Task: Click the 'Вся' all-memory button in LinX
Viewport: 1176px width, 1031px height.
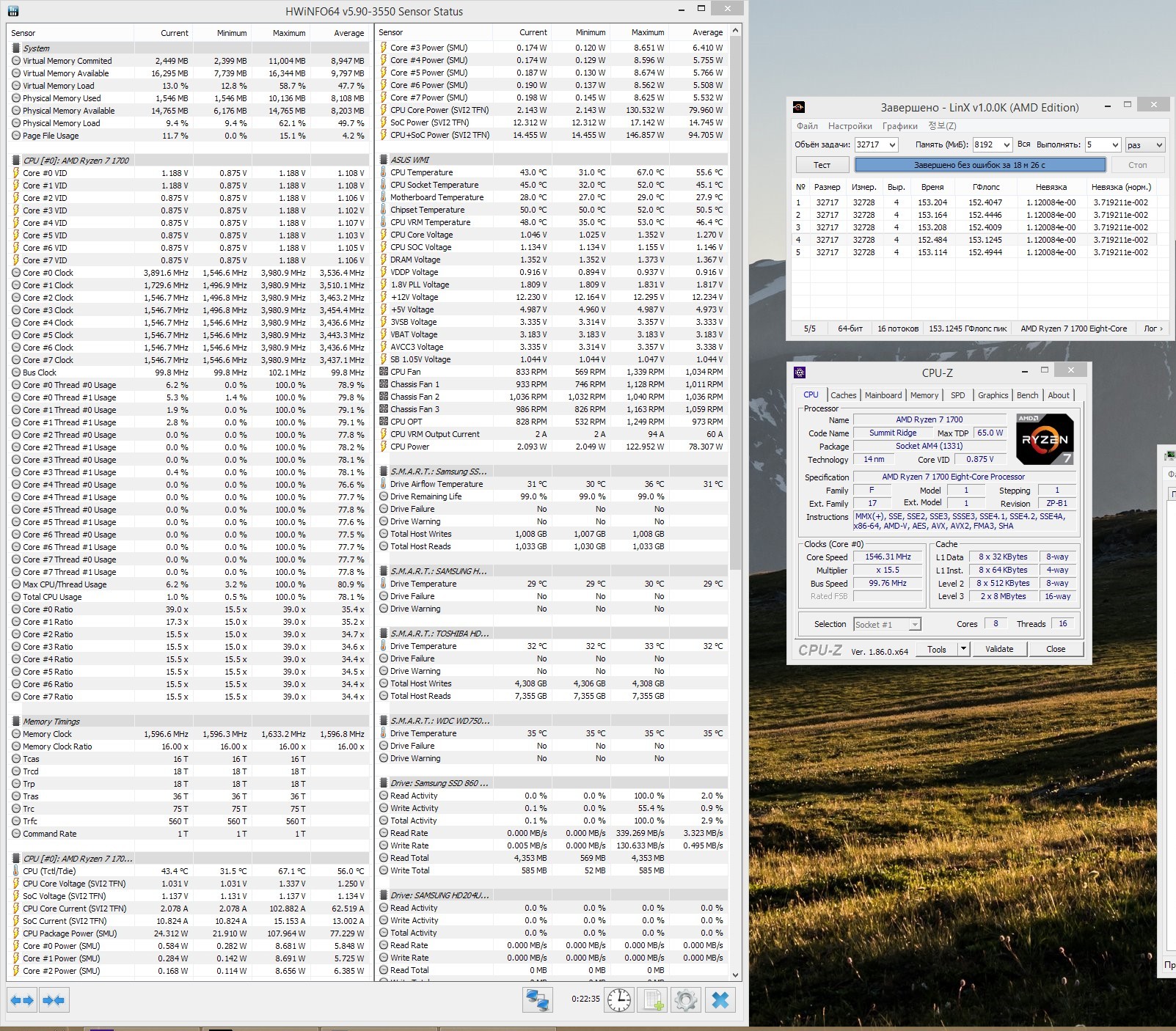Action: pyautogui.click(x=1023, y=144)
